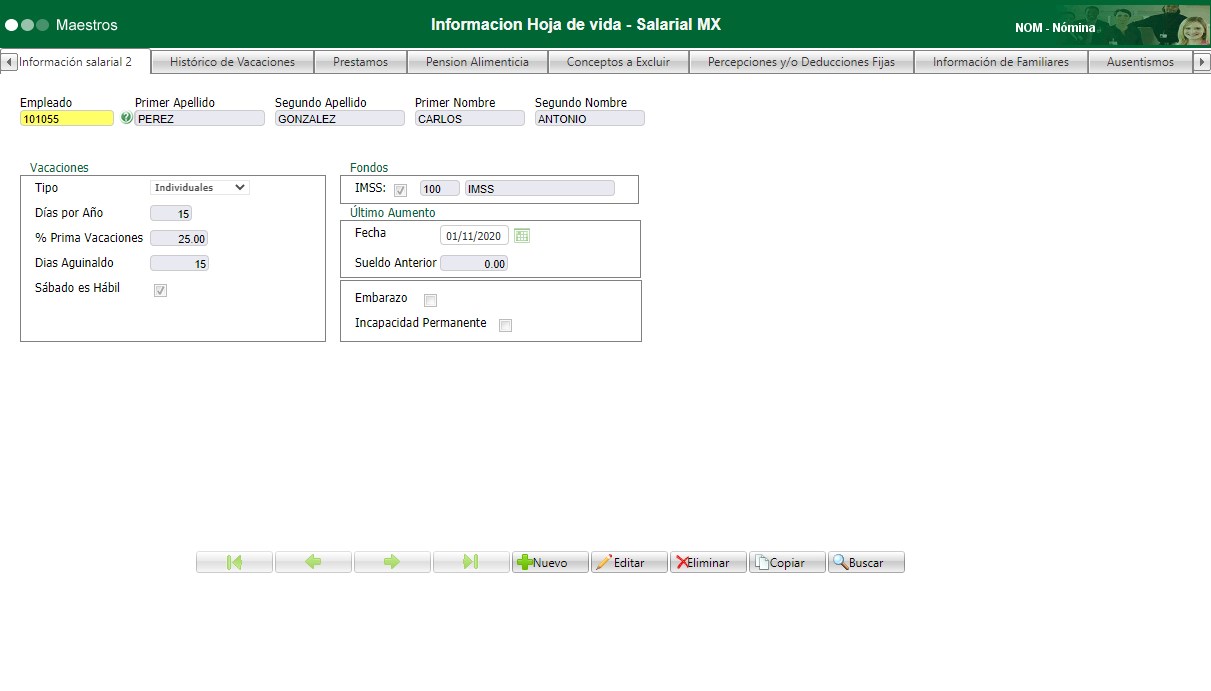Image resolution: width=1211 pixels, height=691 pixels.
Task: Open Percepciones y/o Deducciones Fijas tab
Action: pos(801,62)
